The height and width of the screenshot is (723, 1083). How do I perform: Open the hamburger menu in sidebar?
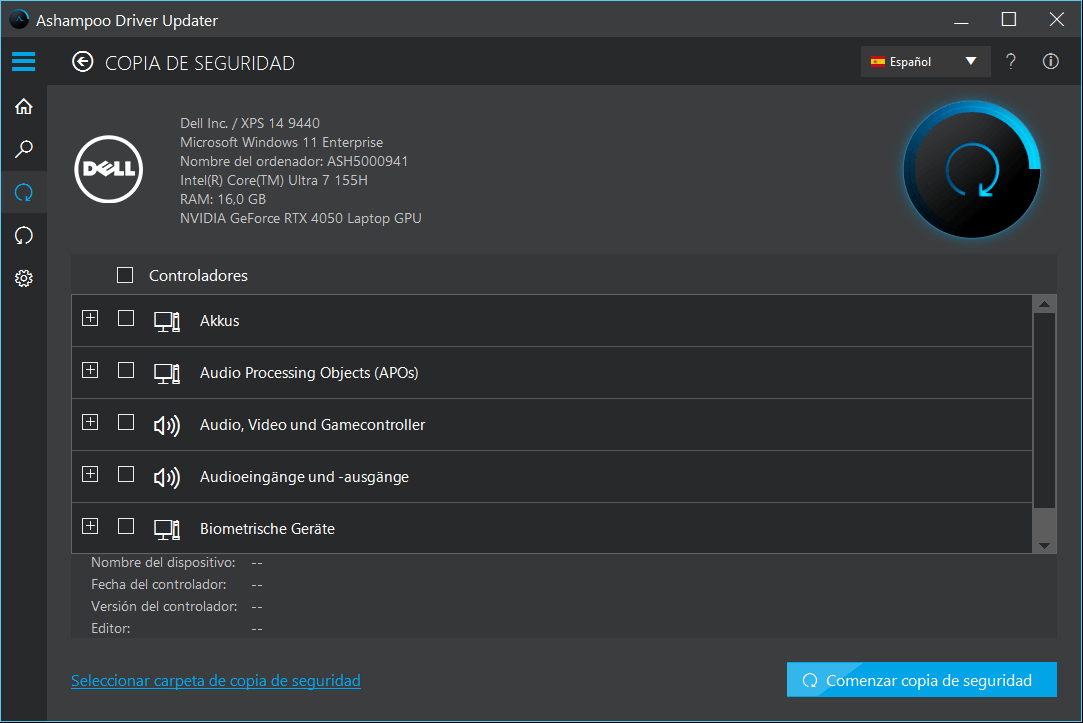[x=23, y=62]
